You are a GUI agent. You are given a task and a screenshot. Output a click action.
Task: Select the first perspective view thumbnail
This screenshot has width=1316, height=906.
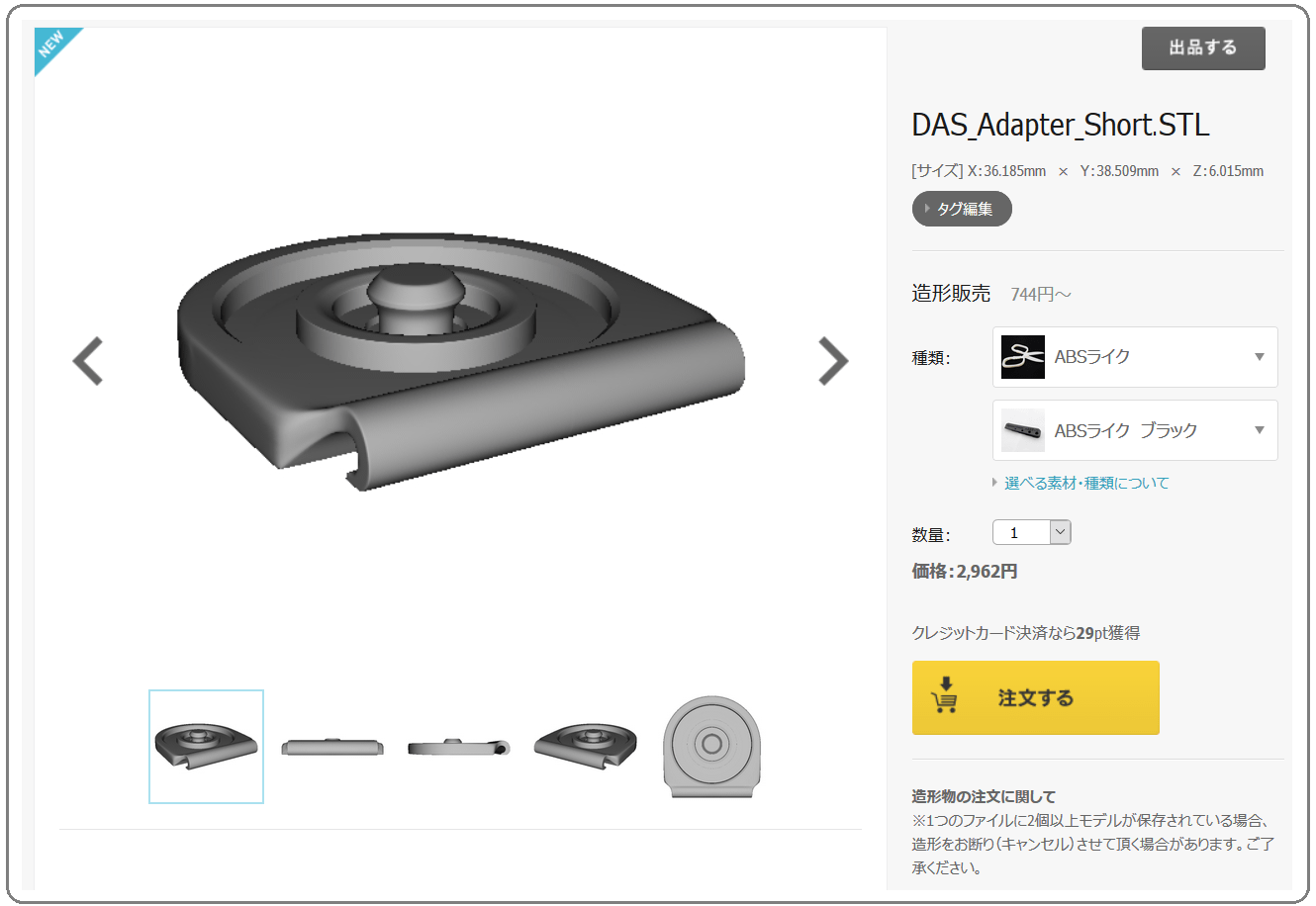click(x=206, y=747)
